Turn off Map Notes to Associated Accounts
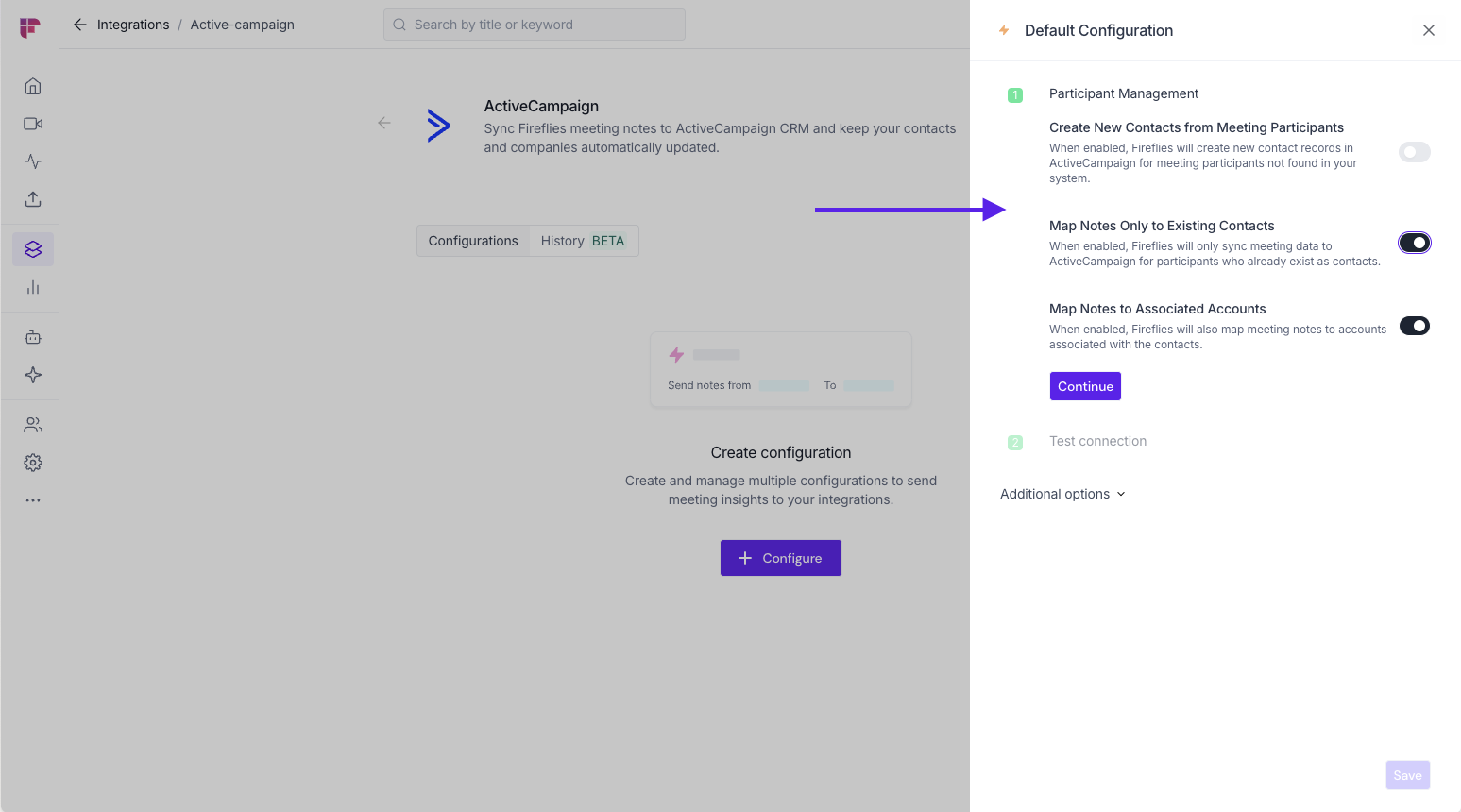Screen dimensions: 1461x812 (1414, 326)
